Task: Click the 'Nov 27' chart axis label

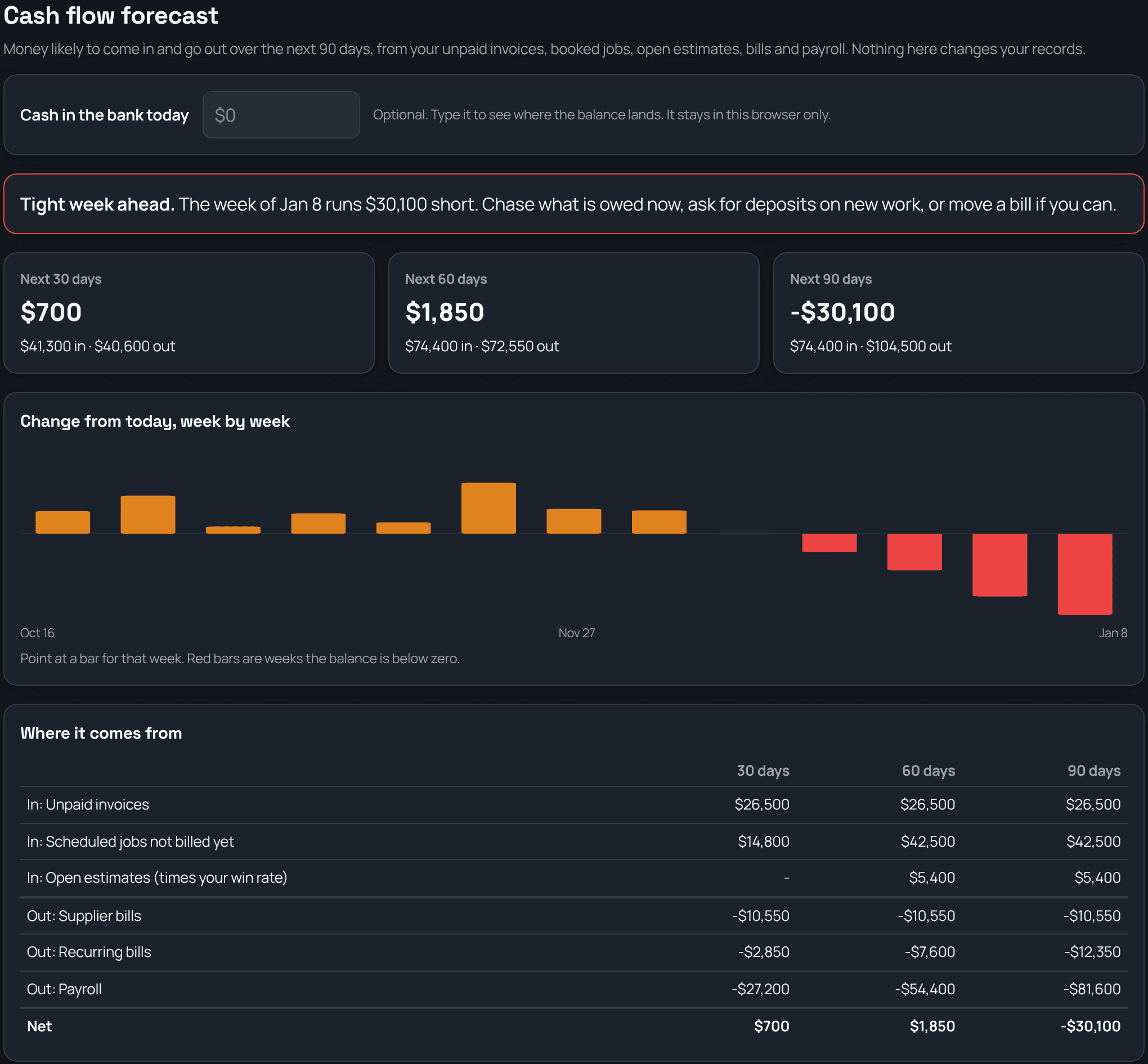Action: [x=577, y=633]
